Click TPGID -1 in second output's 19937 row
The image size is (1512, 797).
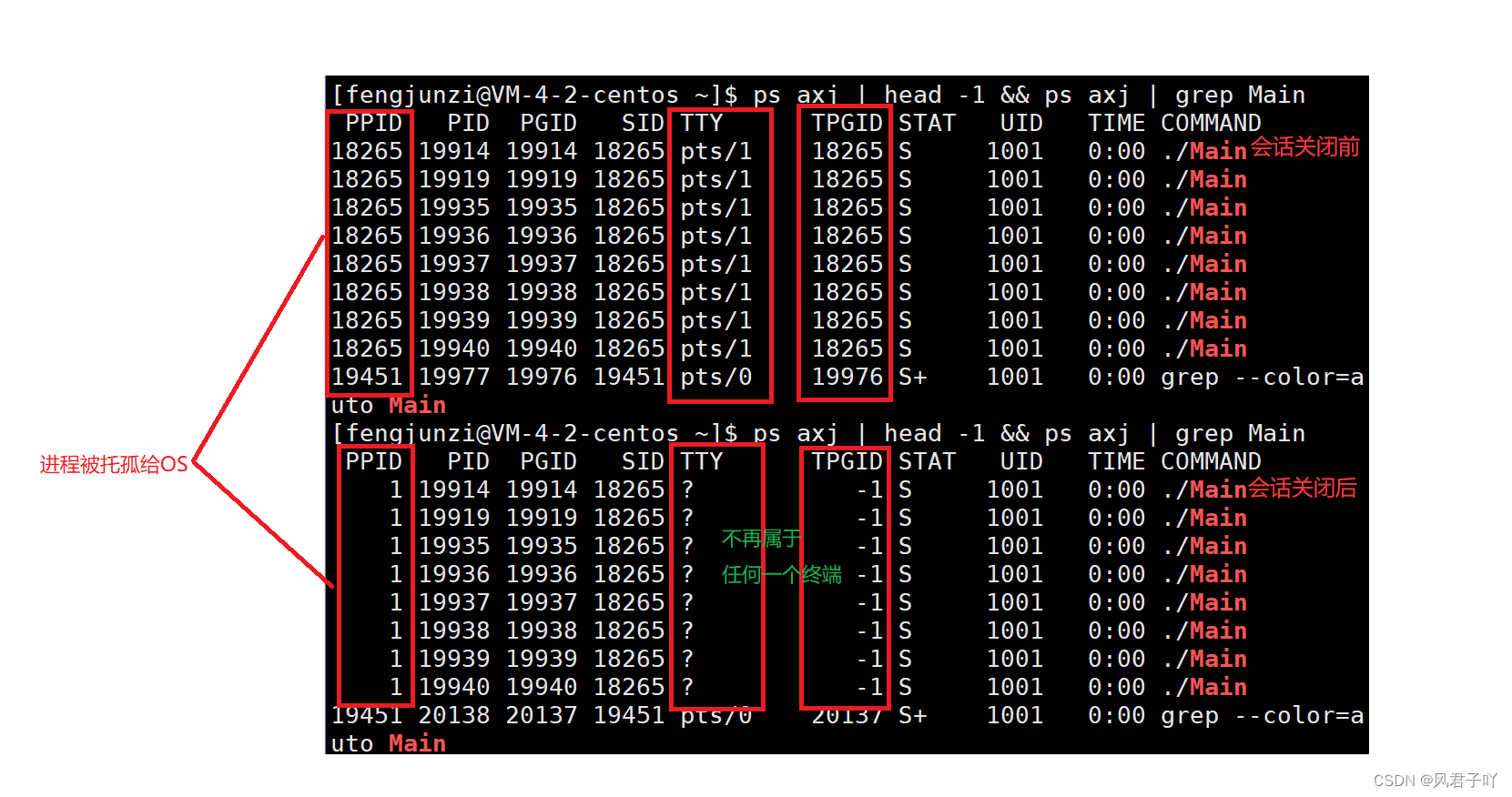point(869,602)
